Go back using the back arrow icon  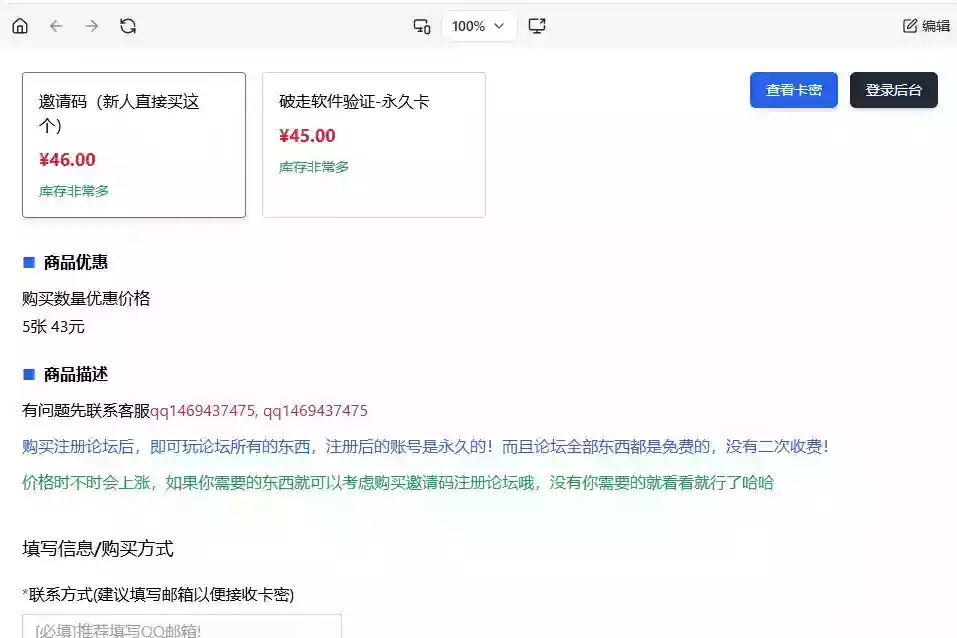[x=55, y=26]
